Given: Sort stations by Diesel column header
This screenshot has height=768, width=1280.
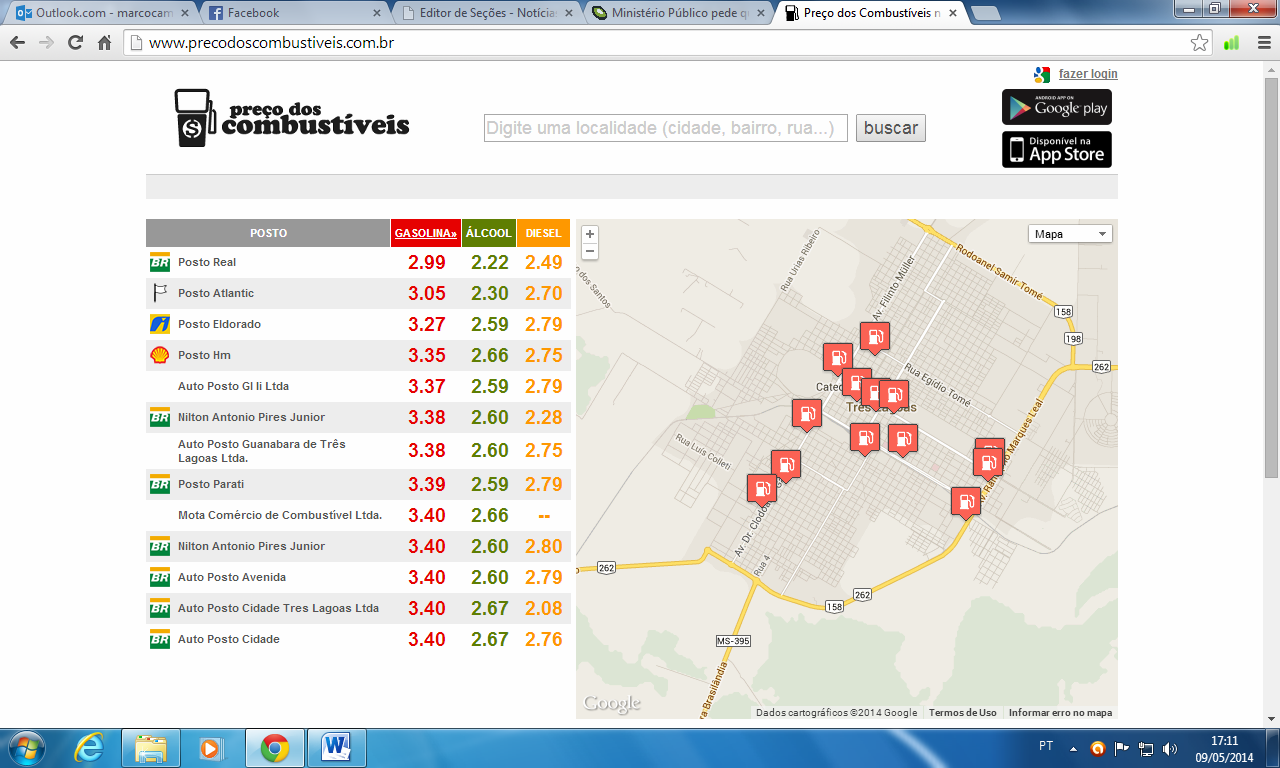Looking at the screenshot, I should point(543,233).
